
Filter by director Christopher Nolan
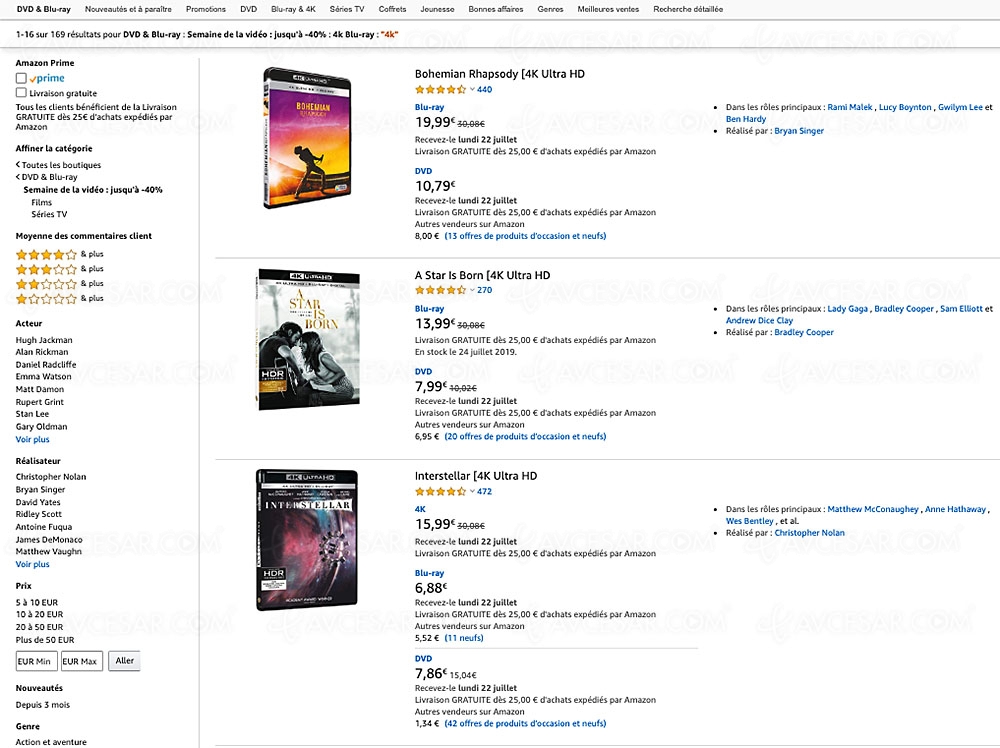50,476
